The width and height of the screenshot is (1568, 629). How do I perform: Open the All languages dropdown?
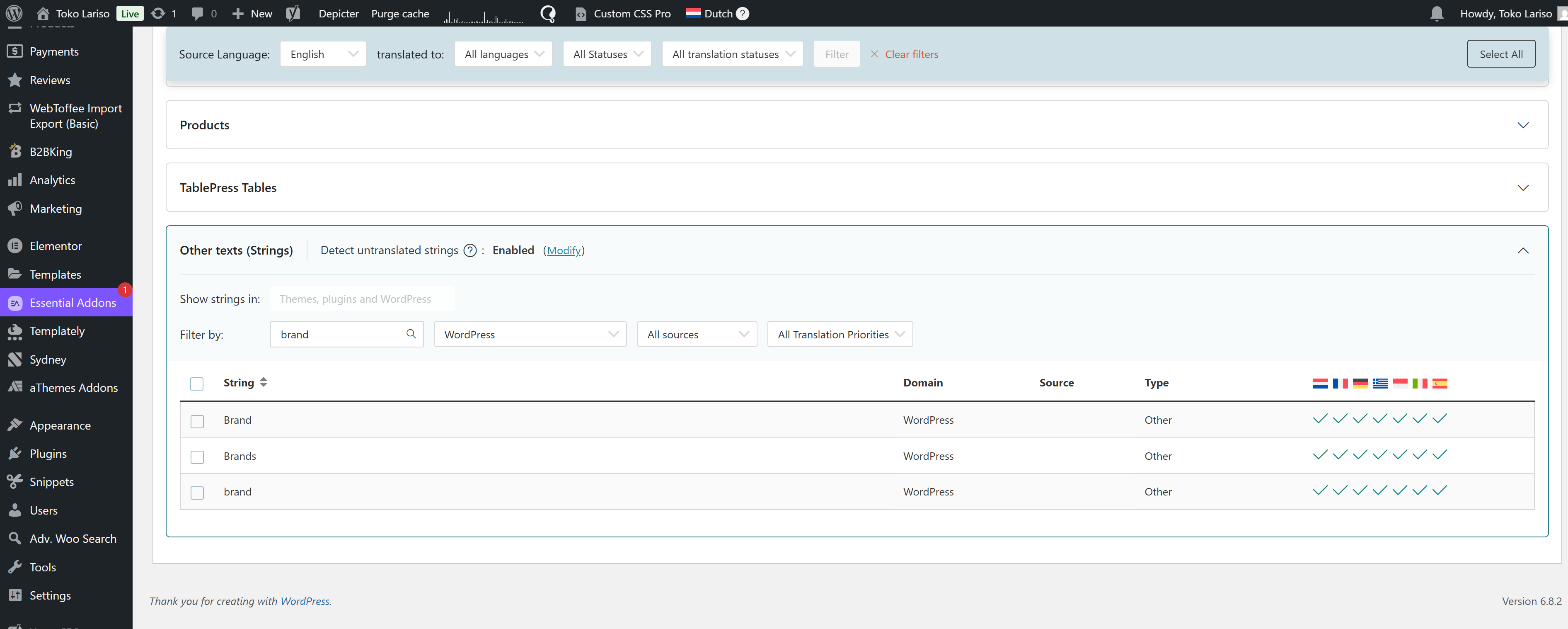(x=503, y=54)
